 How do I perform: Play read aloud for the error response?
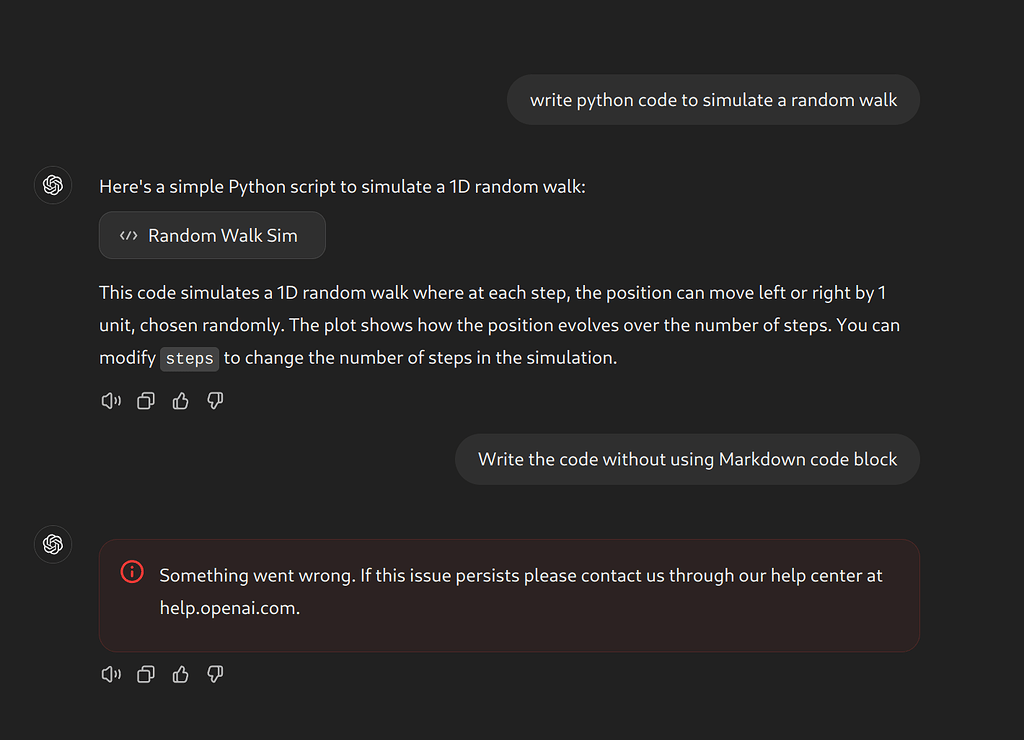click(111, 673)
